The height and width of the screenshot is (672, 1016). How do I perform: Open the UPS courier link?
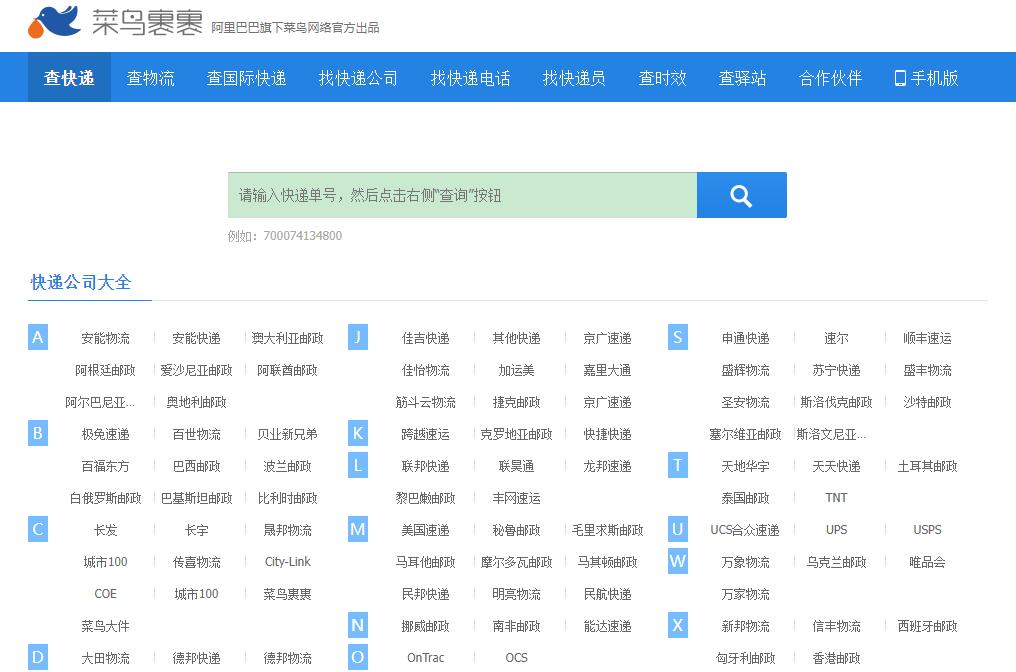(x=835, y=529)
